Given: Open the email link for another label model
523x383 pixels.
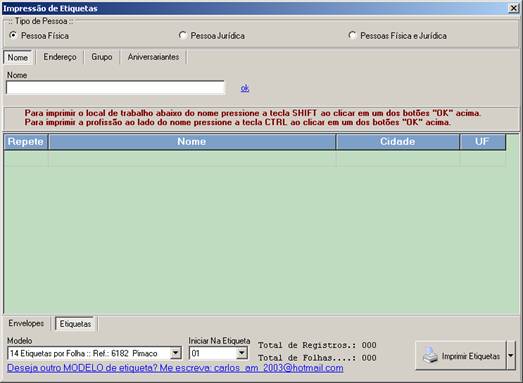Looking at the screenshot, I should [x=175, y=368].
